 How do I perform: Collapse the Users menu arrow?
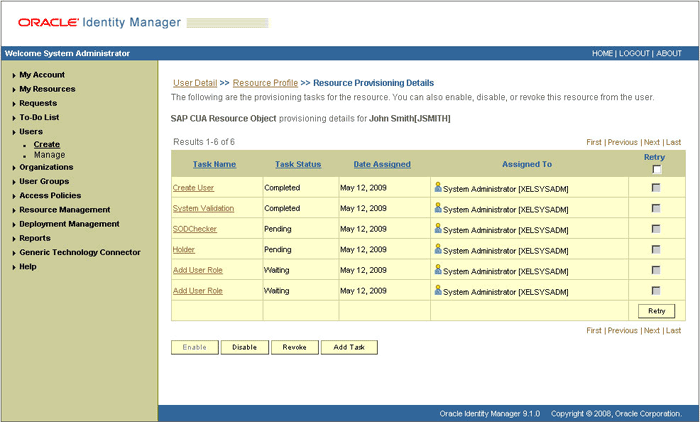[x=14, y=132]
